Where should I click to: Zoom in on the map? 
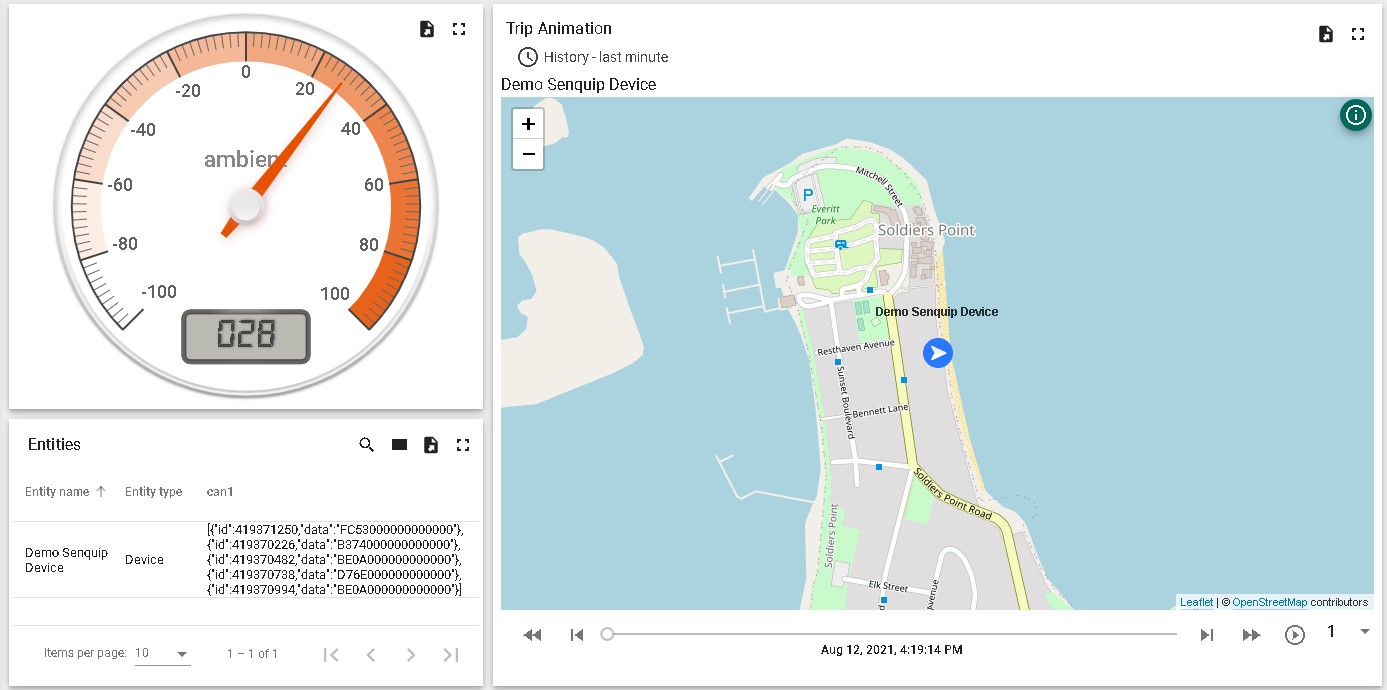528,125
